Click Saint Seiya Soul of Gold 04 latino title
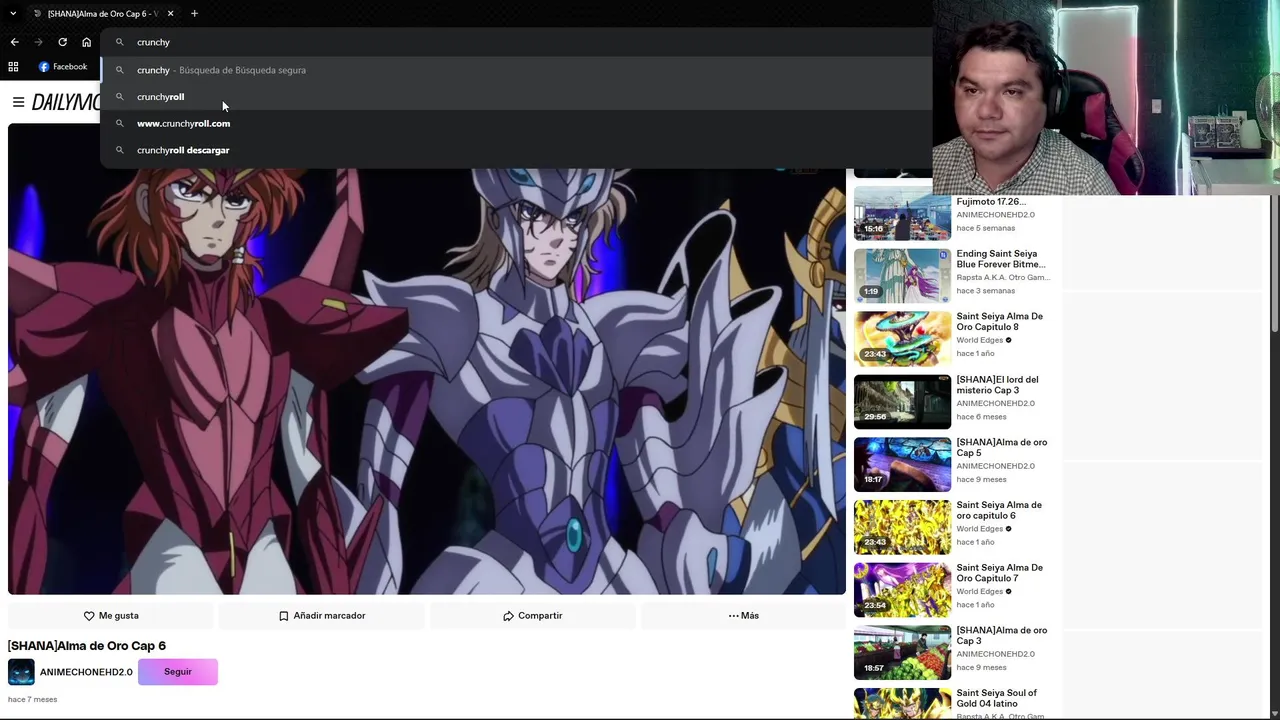The height and width of the screenshot is (720, 1280). click(997, 698)
